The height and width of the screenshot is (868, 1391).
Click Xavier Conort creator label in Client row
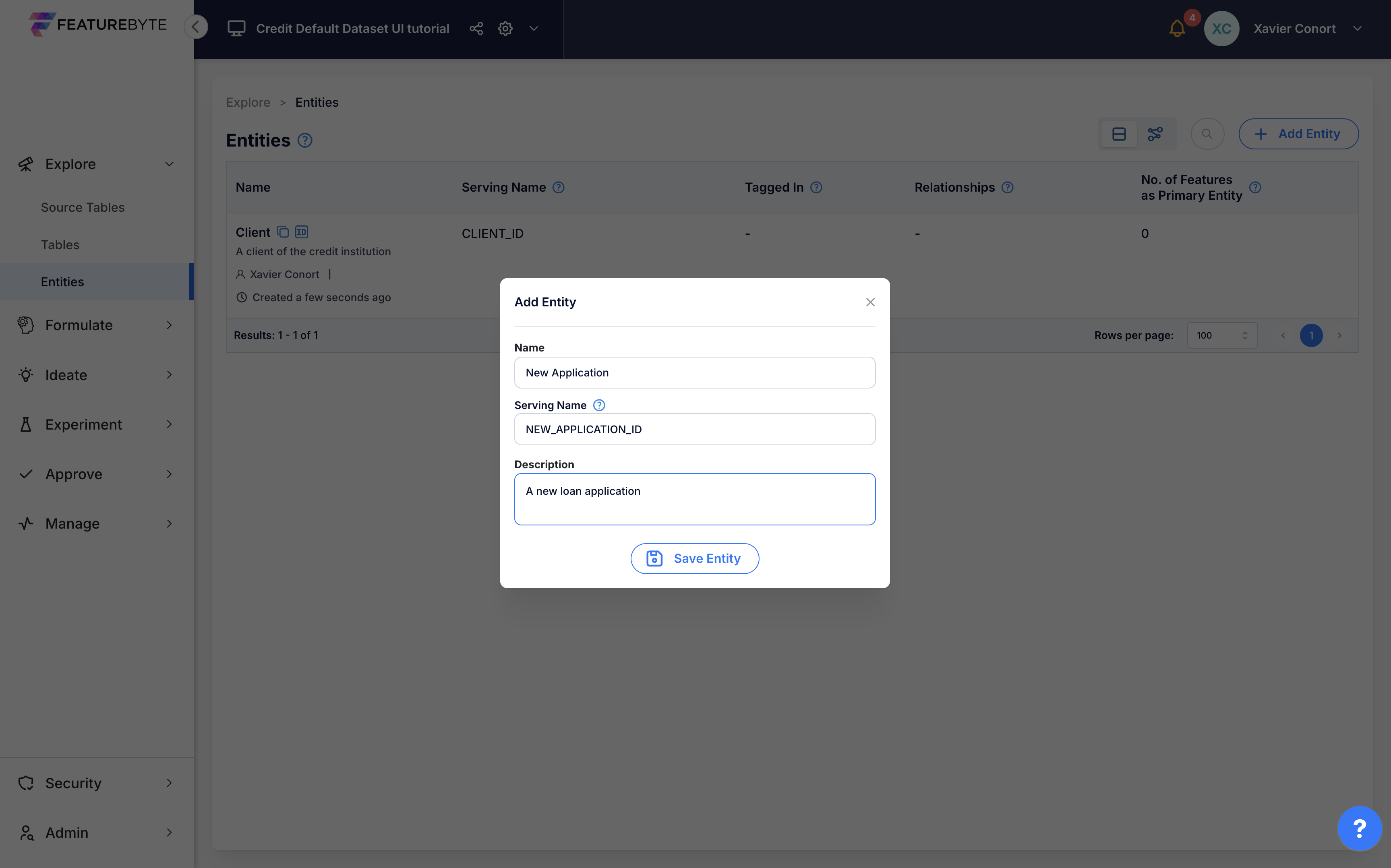click(284, 275)
